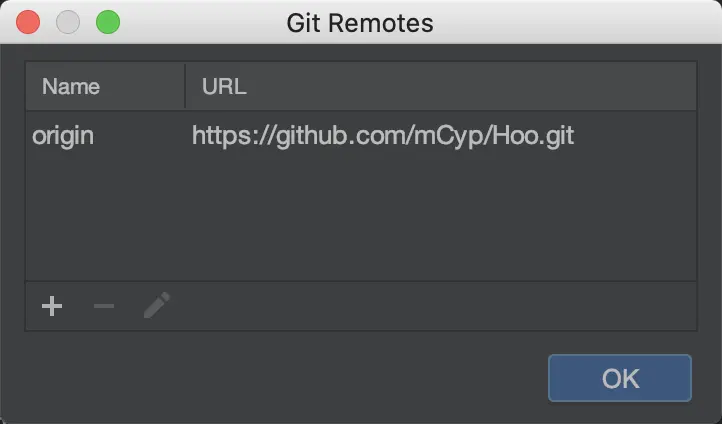The image size is (722, 424).
Task: Click the green zoom window button
Action: tap(108, 22)
